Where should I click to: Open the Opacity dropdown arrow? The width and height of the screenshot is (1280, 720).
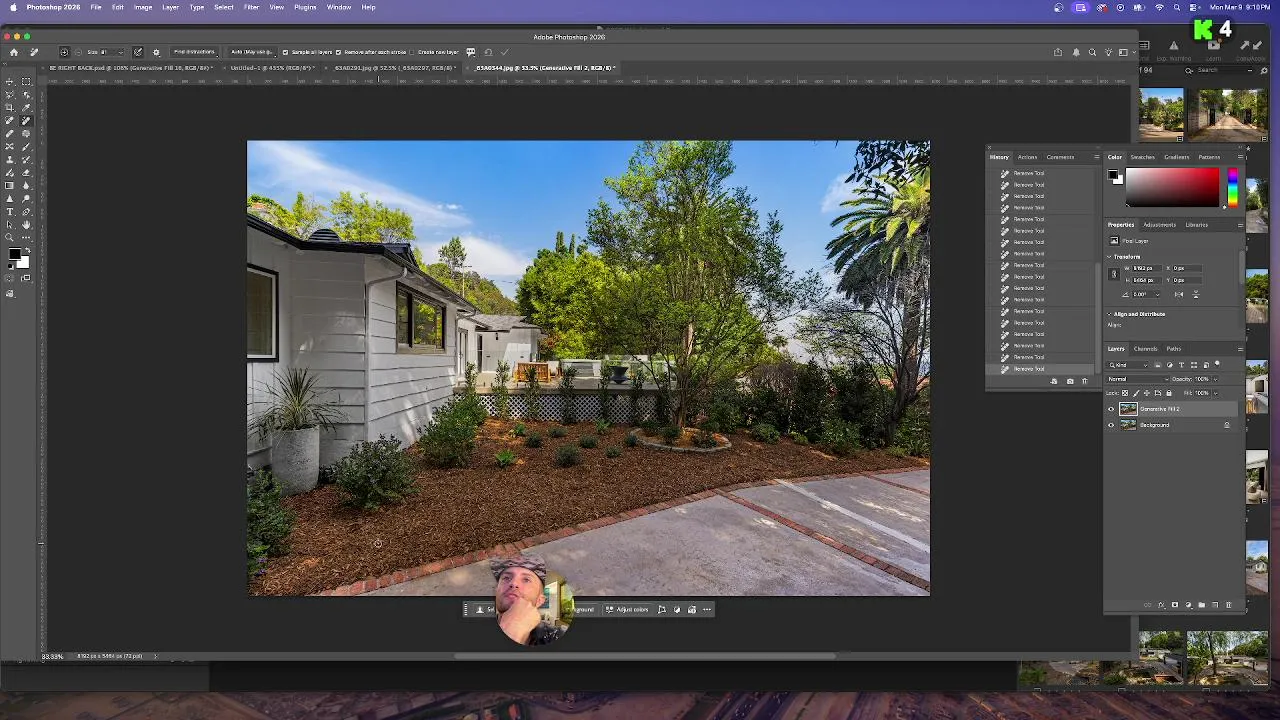click(x=1215, y=379)
